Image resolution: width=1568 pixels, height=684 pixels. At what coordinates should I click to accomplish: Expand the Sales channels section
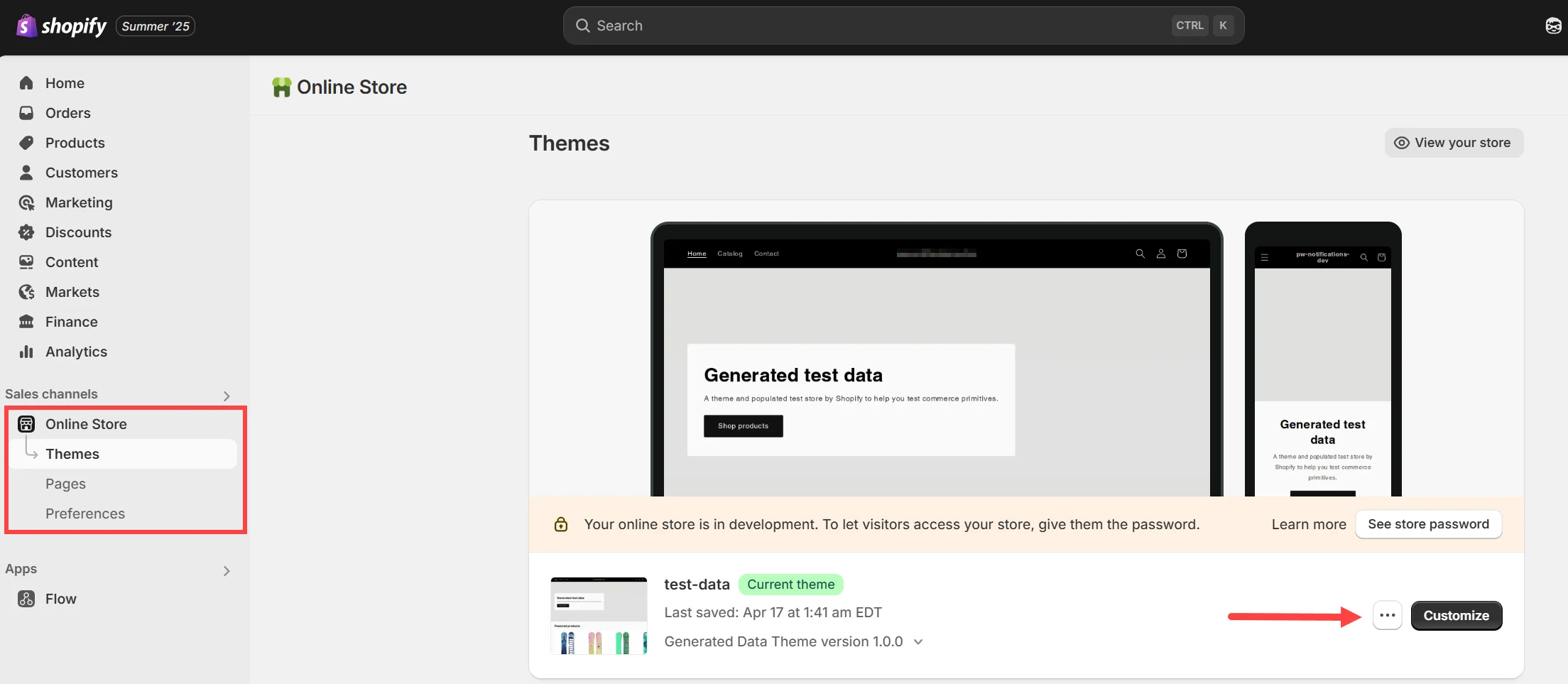(226, 396)
